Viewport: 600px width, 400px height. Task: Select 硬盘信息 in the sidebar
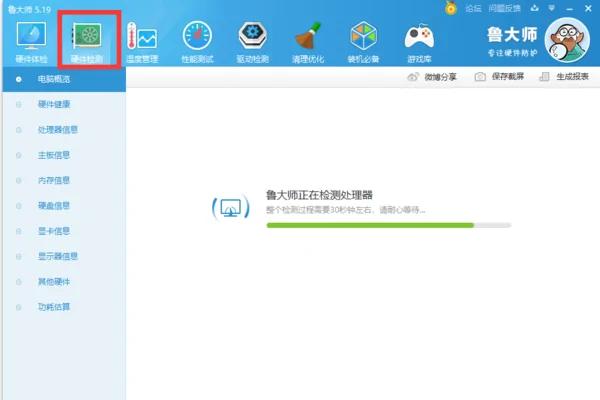pyautogui.click(x=64, y=206)
